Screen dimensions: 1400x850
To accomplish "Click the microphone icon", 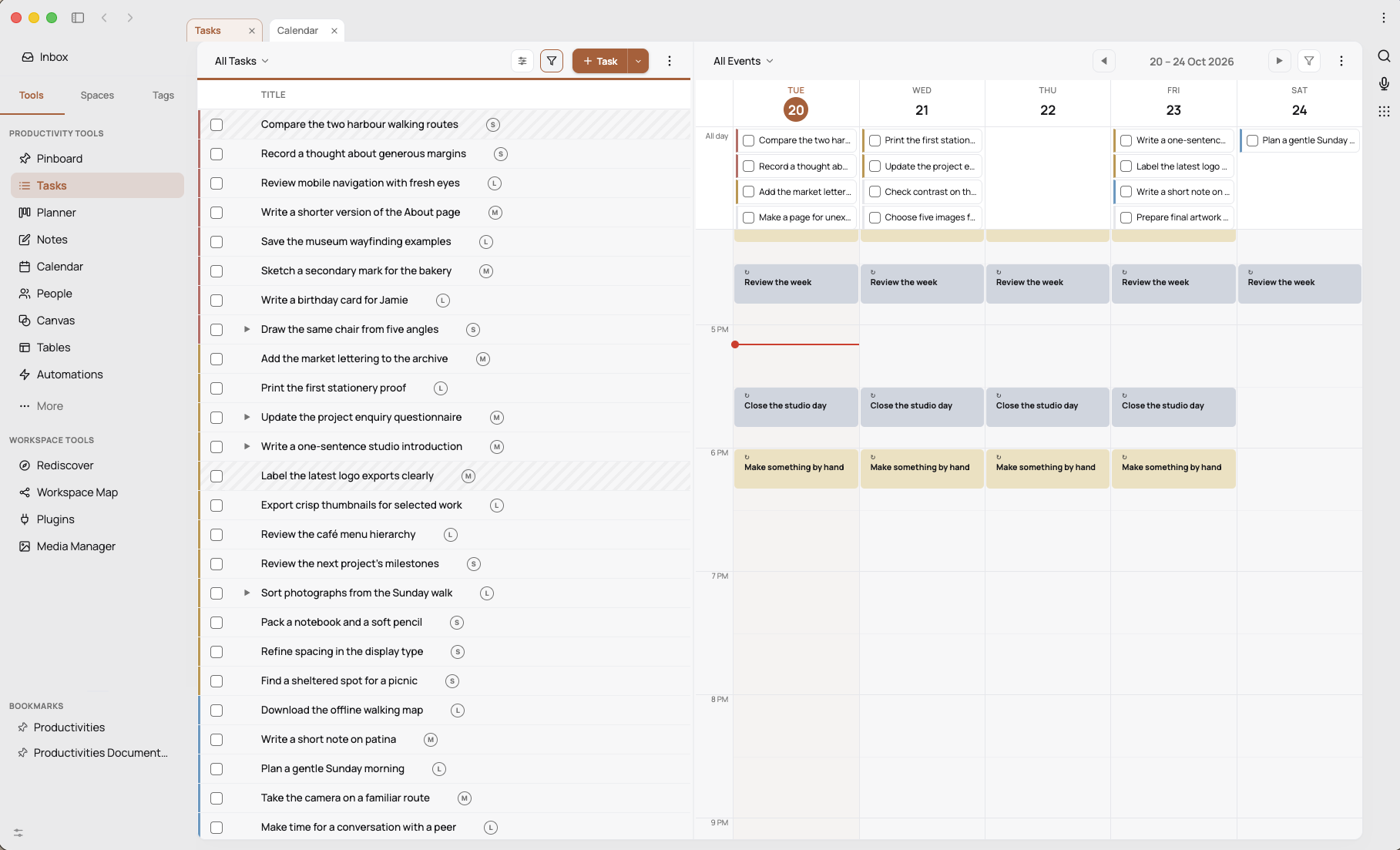I will pyautogui.click(x=1384, y=83).
